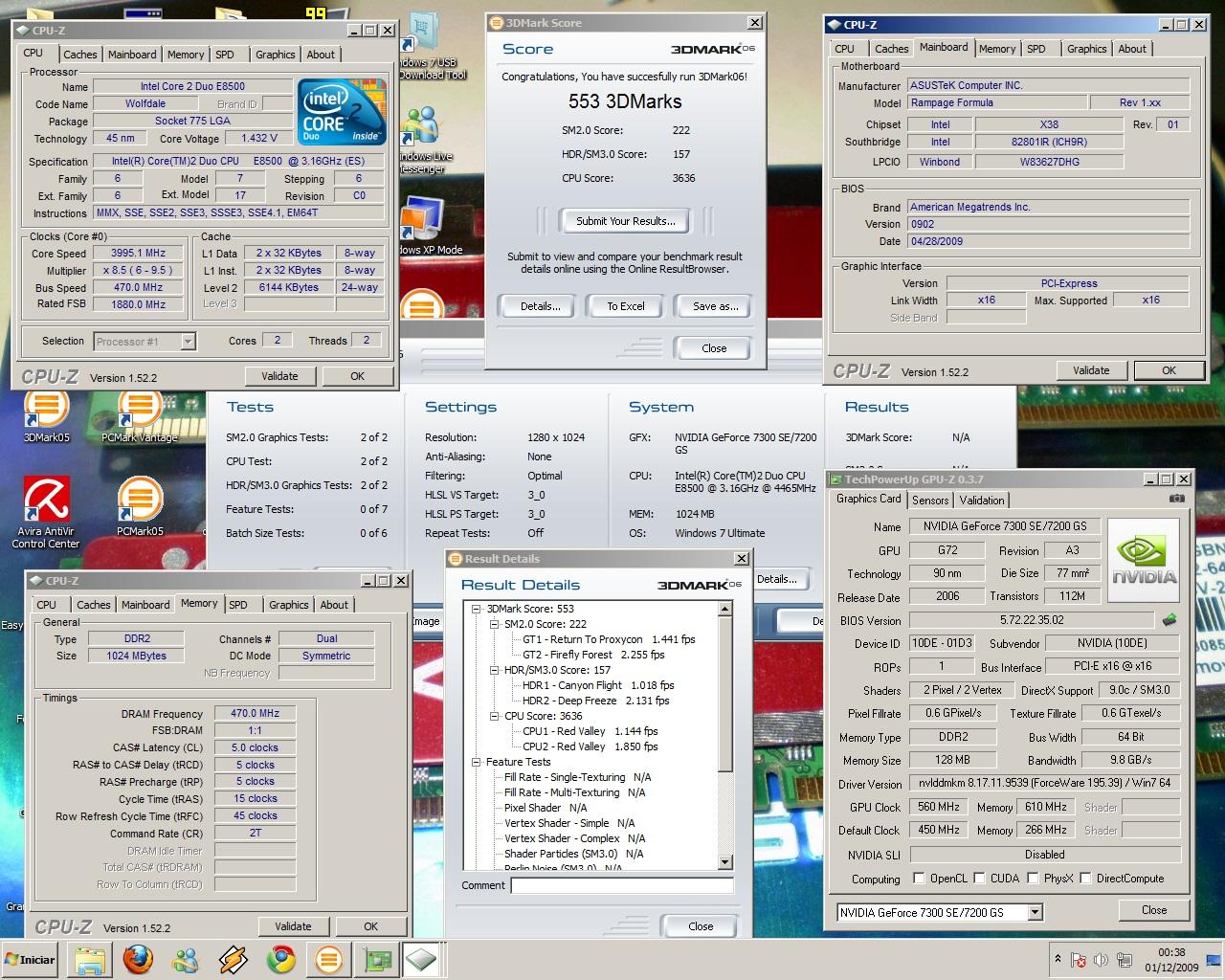Open Windows Live Messenger taskbar icon
Screen dimensions: 1225x980
point(185,959)
